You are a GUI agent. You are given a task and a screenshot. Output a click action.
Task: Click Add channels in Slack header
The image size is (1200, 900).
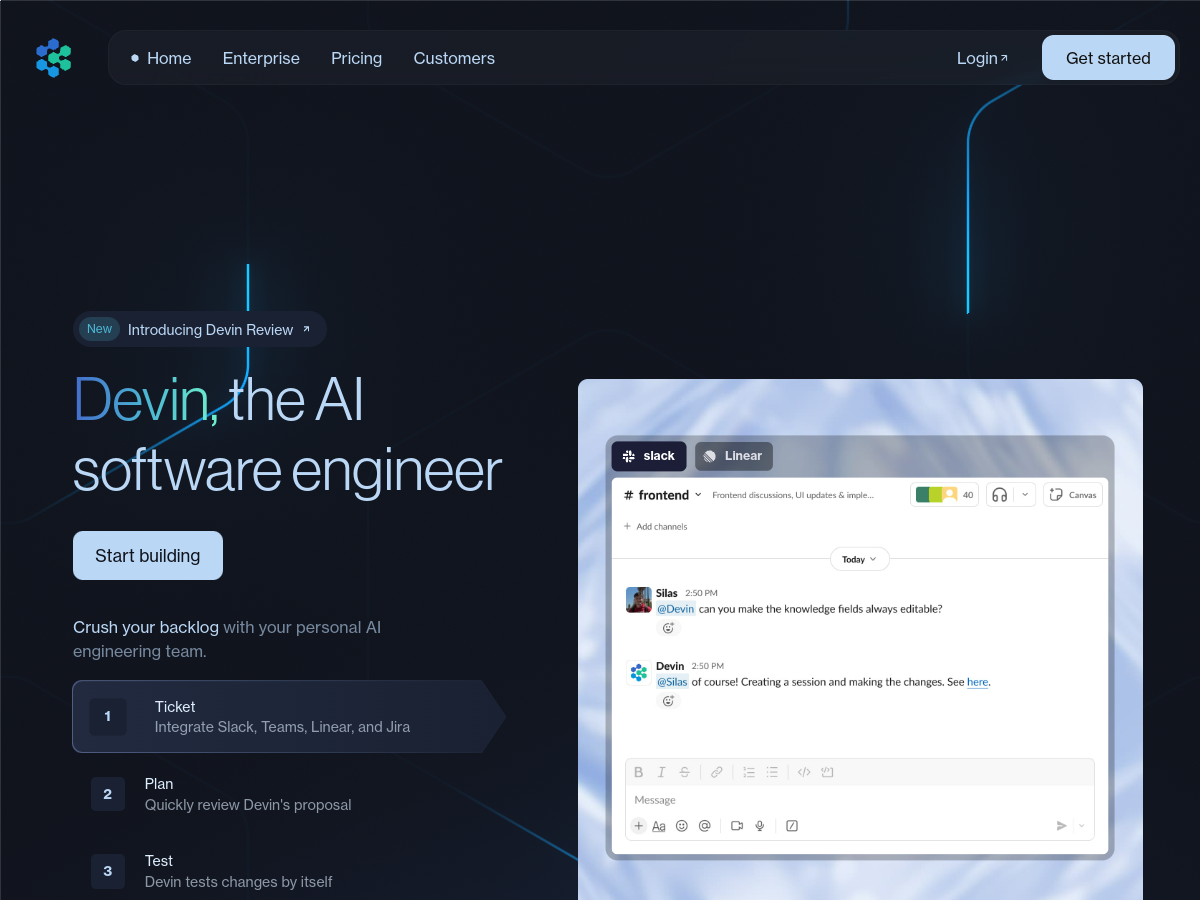click(656, 526)
